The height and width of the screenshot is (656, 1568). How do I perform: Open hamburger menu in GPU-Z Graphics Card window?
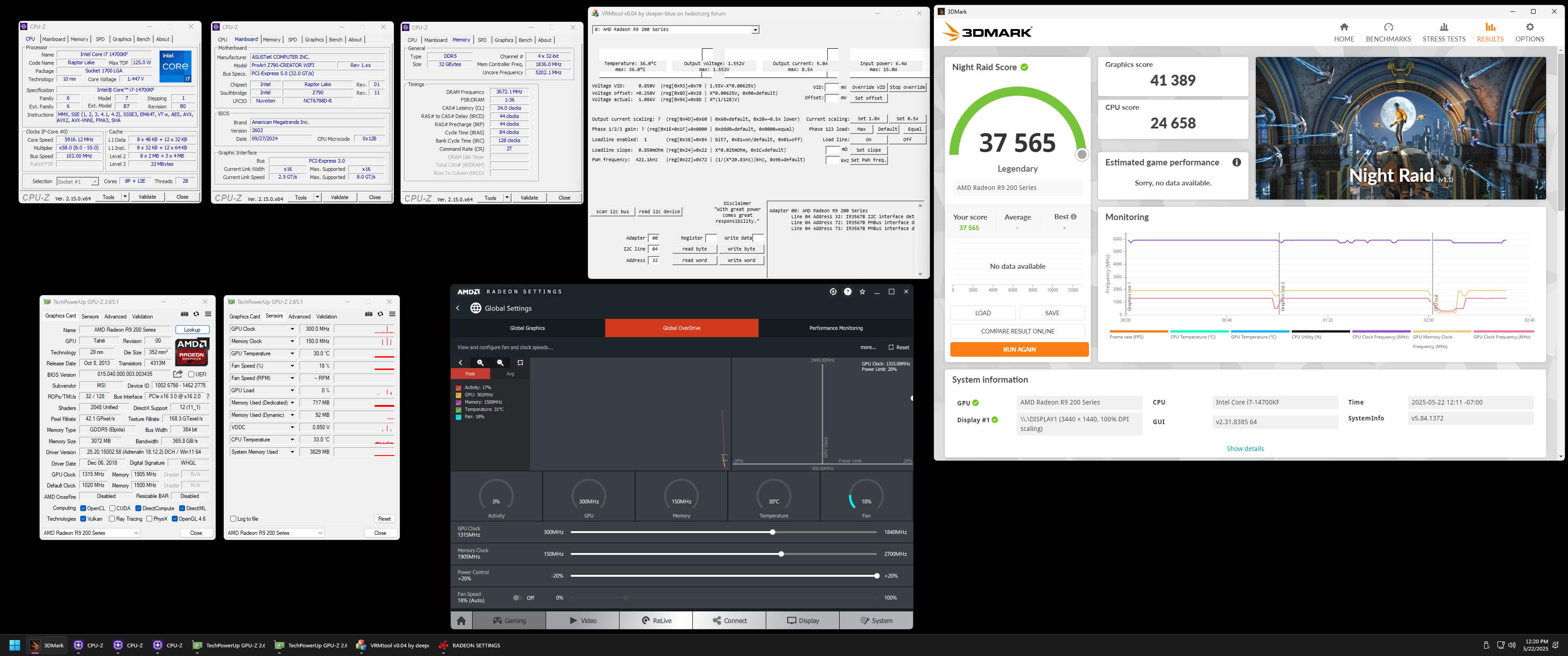coord(208,314)
